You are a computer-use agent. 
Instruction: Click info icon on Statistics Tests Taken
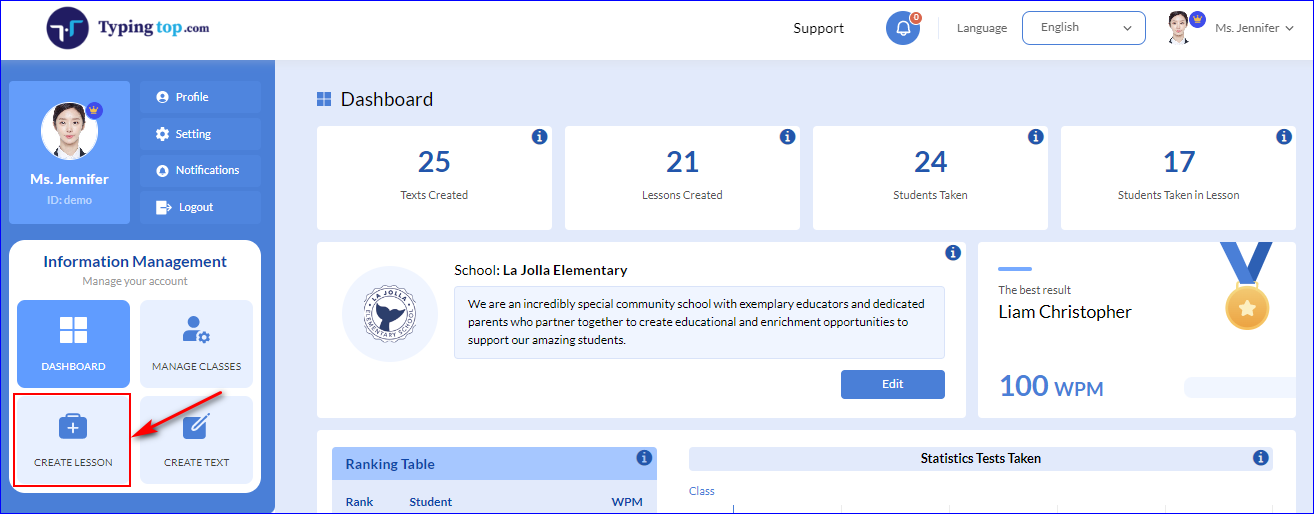[x=1260, y=458]
